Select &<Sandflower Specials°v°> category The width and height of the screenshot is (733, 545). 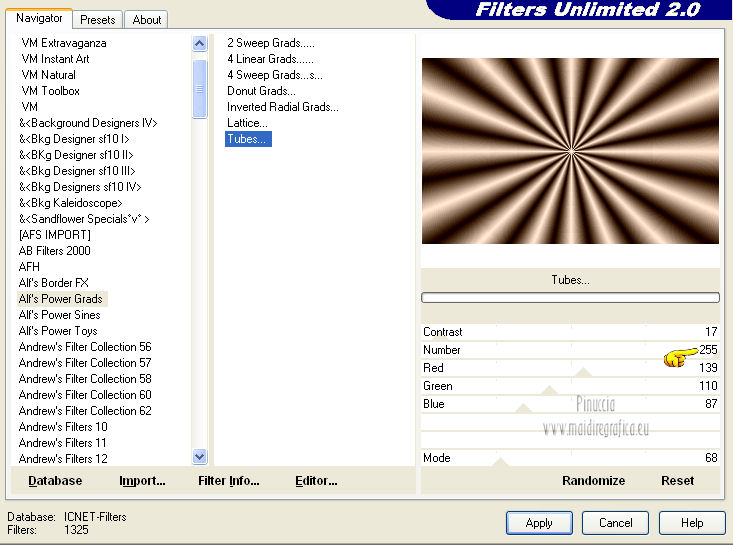click(x=84, y=219)
